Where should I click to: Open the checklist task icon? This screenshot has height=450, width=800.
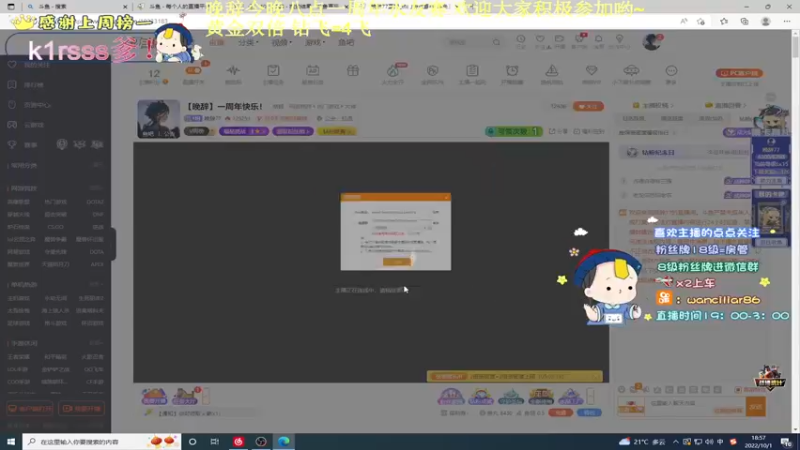coord(273,70)
